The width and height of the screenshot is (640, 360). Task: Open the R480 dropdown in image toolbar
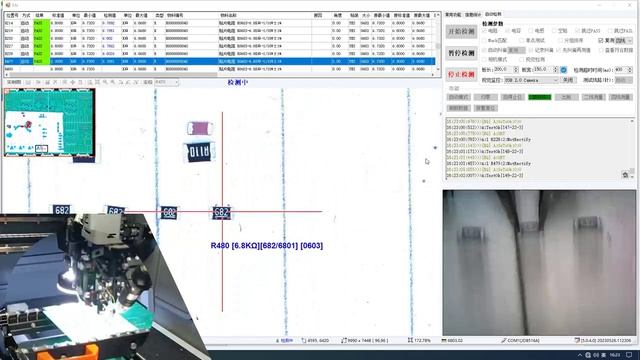pos(167,82)
